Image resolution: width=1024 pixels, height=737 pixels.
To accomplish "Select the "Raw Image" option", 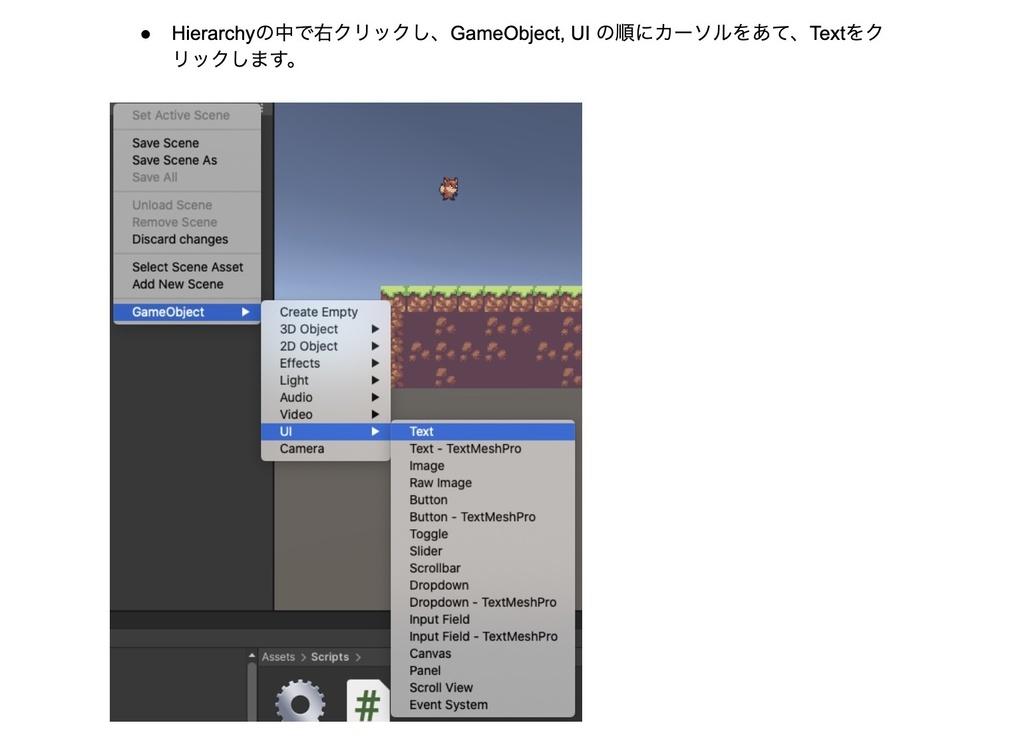I will pos(440,483).
